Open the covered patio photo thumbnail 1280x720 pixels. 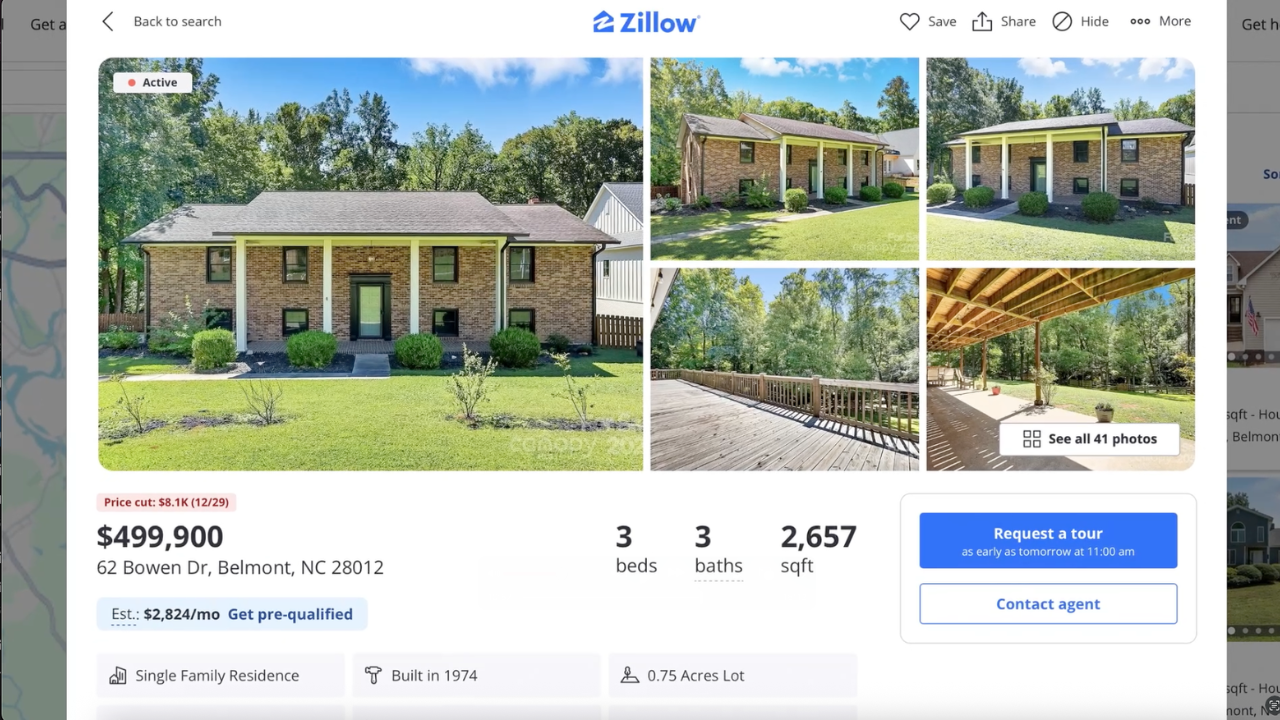[x=1060, y=369]
